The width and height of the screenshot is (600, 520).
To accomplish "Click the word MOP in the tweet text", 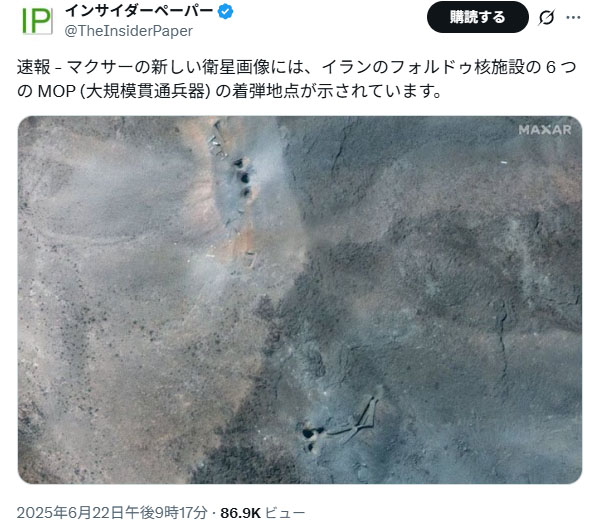I will click(57, 91).
